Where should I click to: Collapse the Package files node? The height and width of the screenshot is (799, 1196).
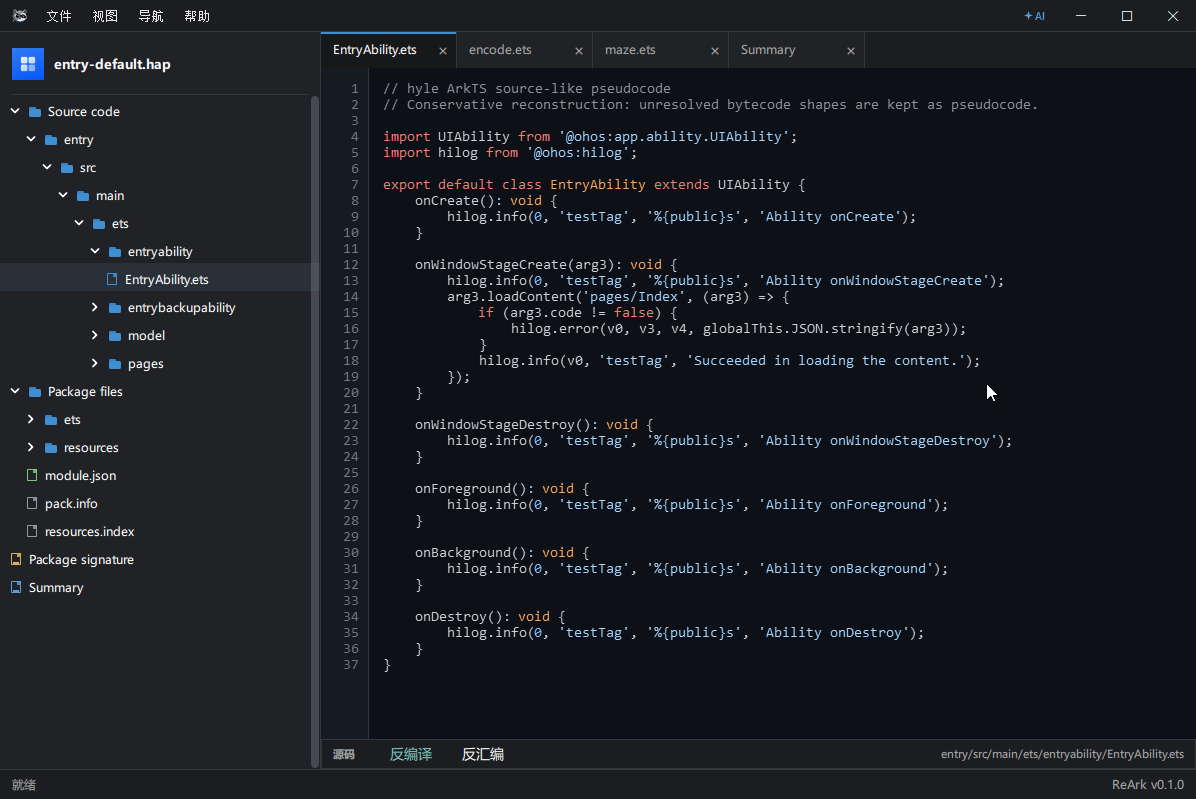[15, 391]
